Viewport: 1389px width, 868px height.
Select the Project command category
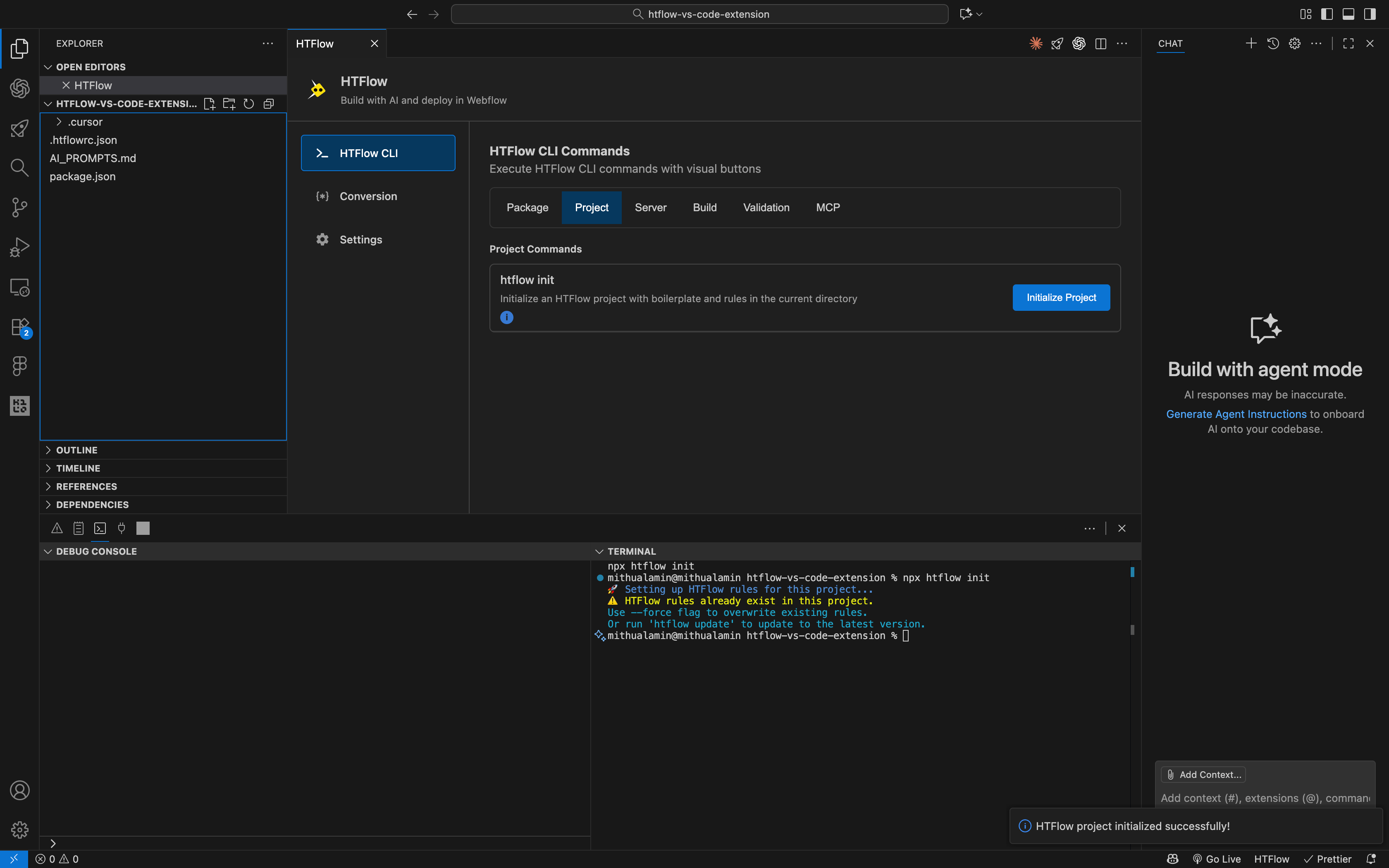591,207
